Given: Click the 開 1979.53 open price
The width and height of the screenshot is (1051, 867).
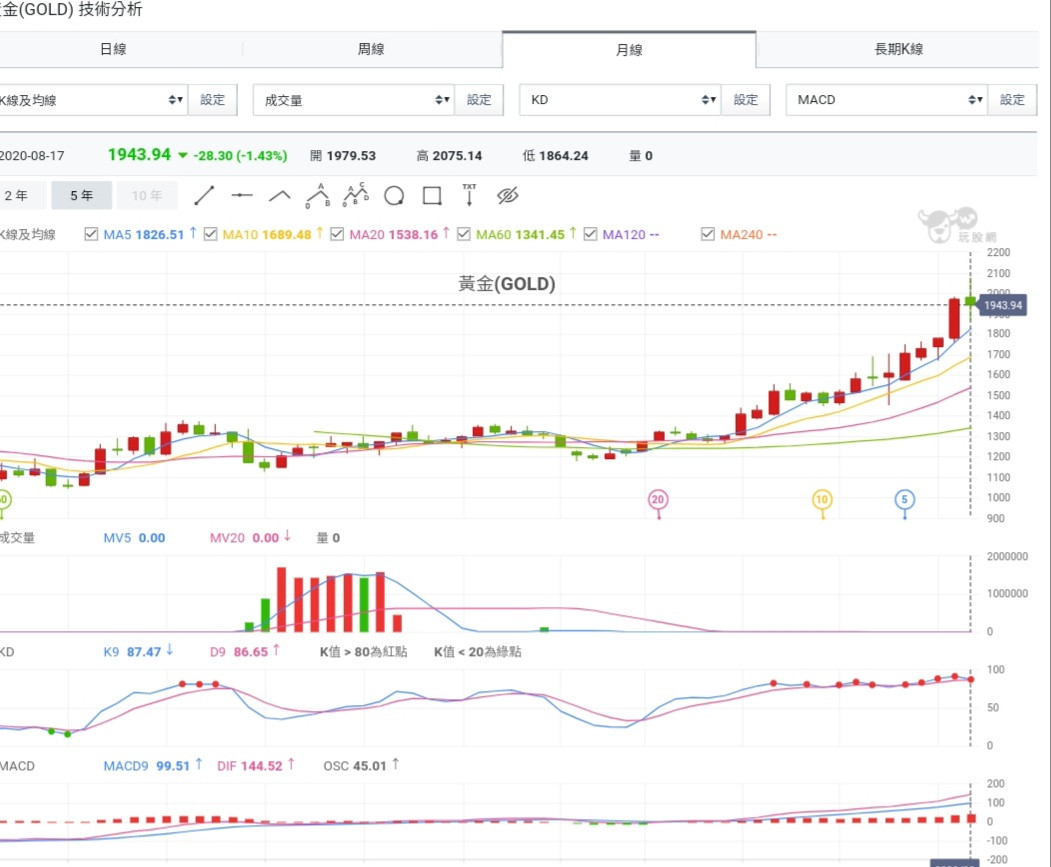Looking at the screenshot, I should pyautogui.click(x=343, y=156).
